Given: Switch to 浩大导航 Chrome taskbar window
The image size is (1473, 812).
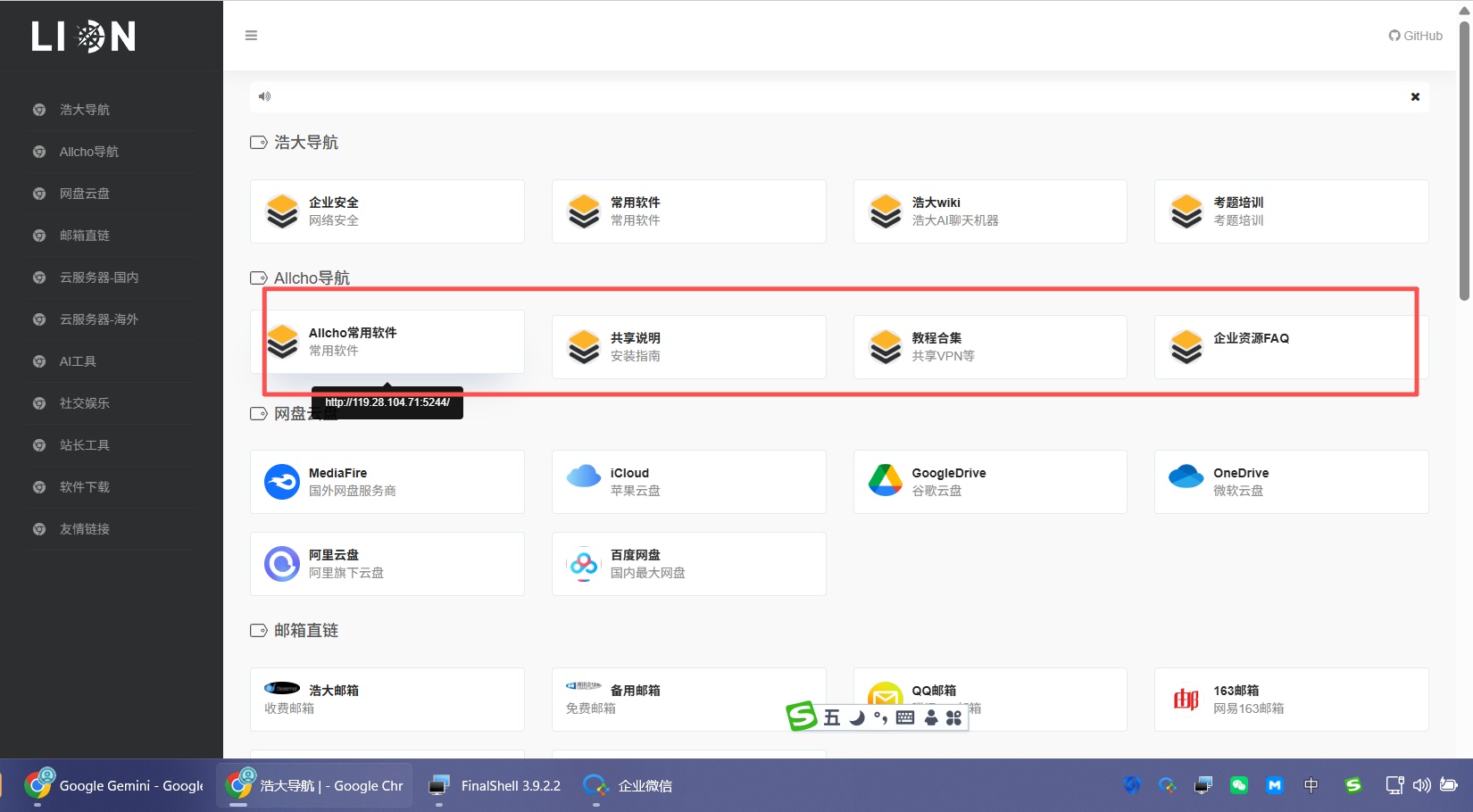Looking at the screenshot, I should coord(314,786).
